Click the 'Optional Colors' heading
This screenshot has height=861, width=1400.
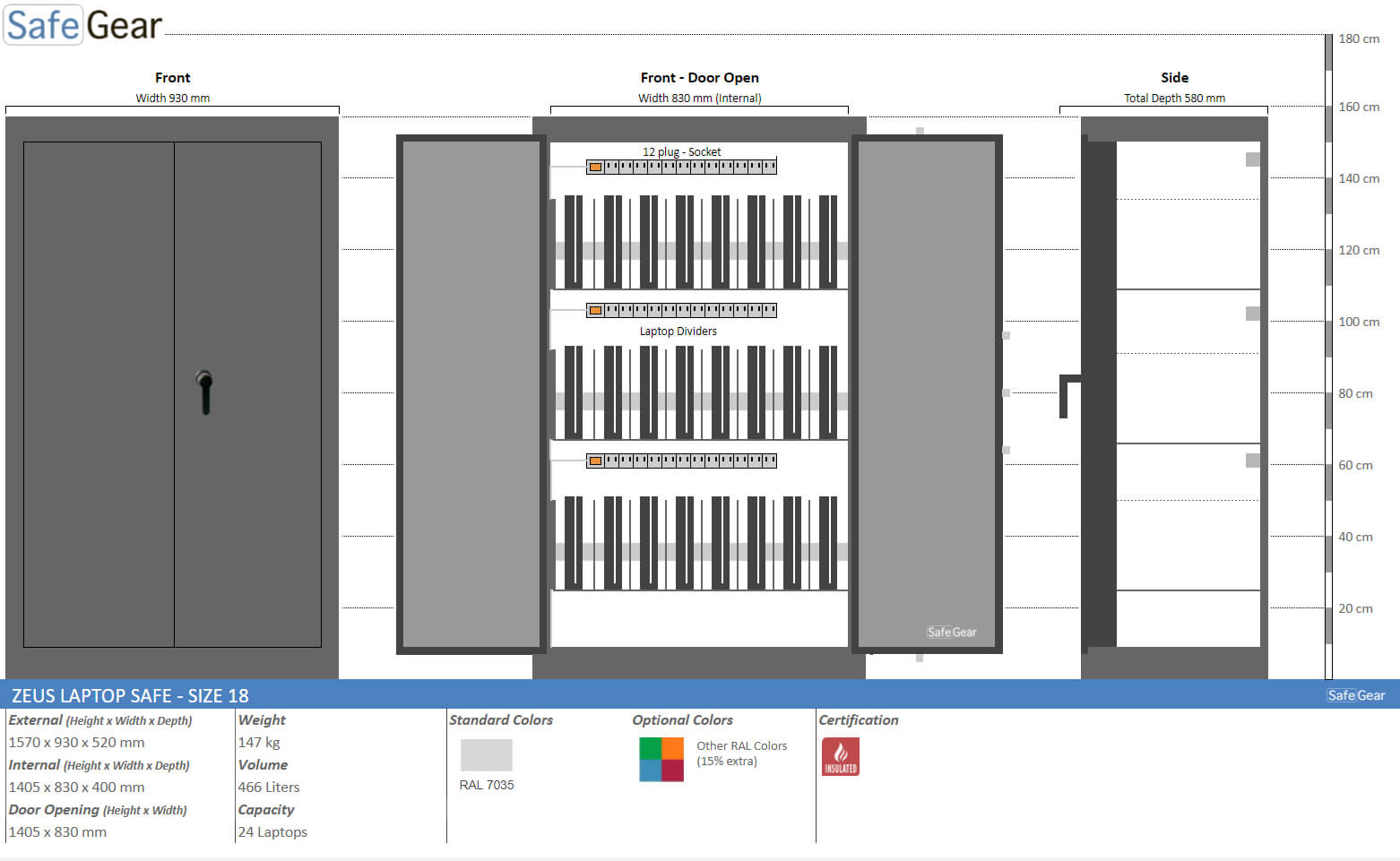(x=683, y=719)
